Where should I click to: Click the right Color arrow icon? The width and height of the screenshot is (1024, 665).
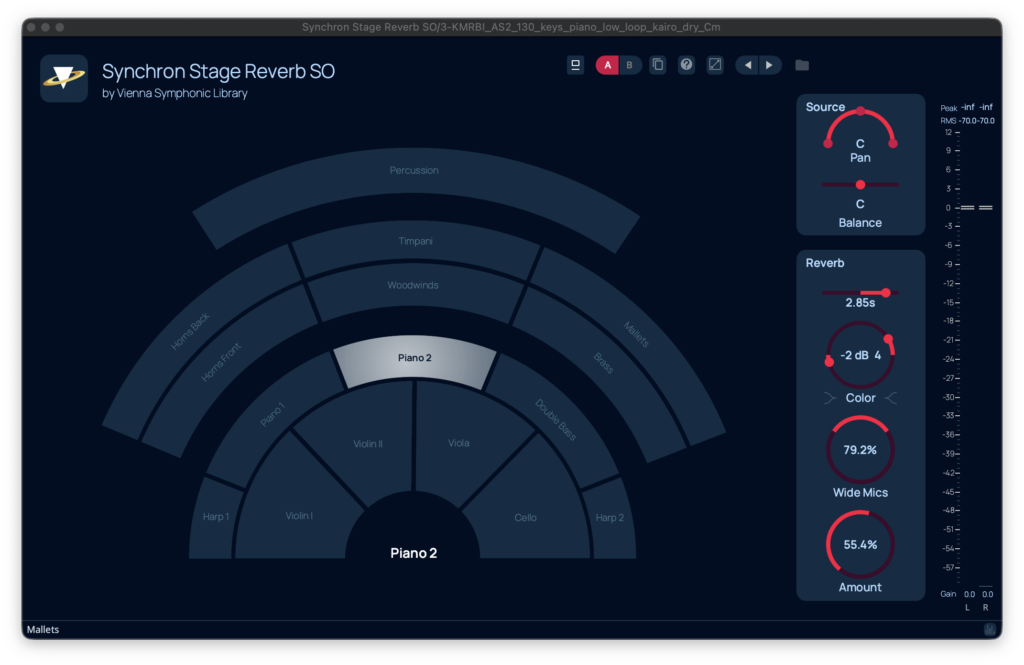(891, 398)
